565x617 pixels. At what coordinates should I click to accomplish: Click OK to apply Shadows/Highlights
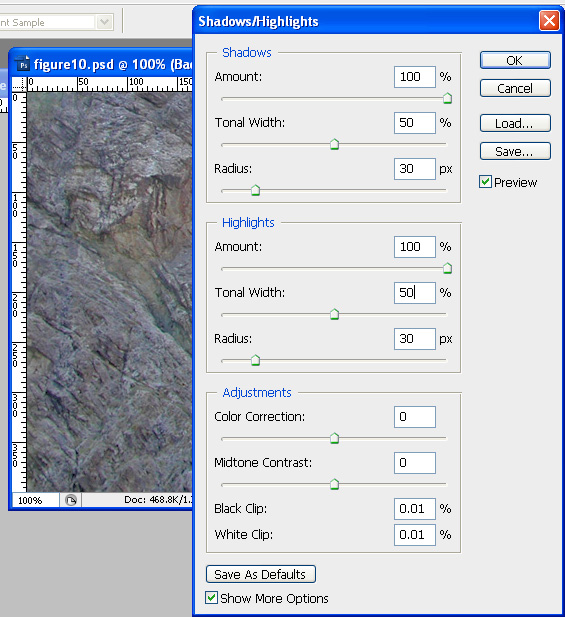(515, 60)
